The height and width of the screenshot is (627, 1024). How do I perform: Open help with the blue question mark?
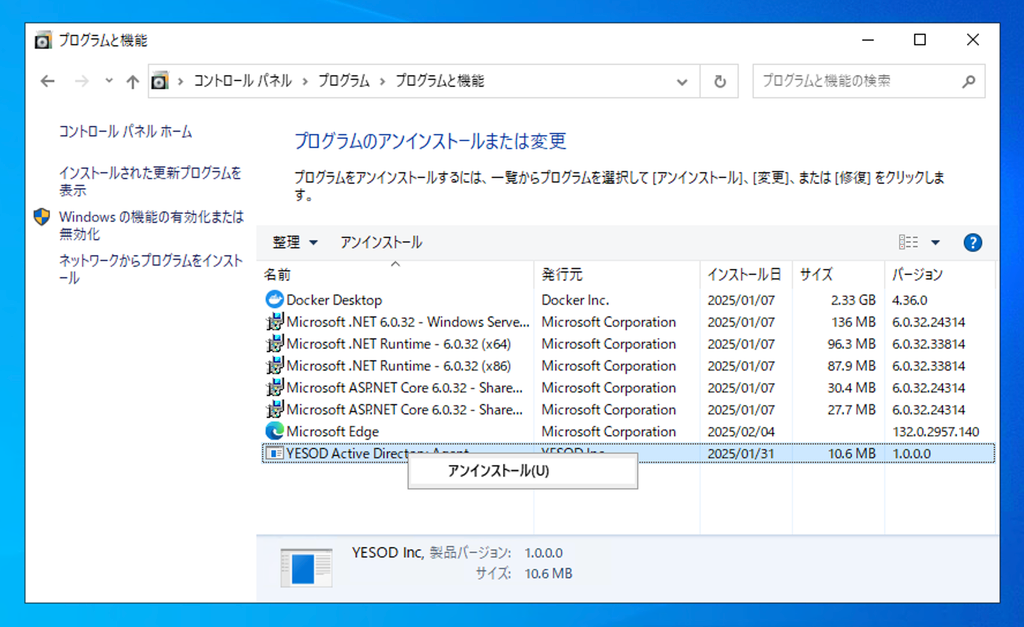[972, 242]
